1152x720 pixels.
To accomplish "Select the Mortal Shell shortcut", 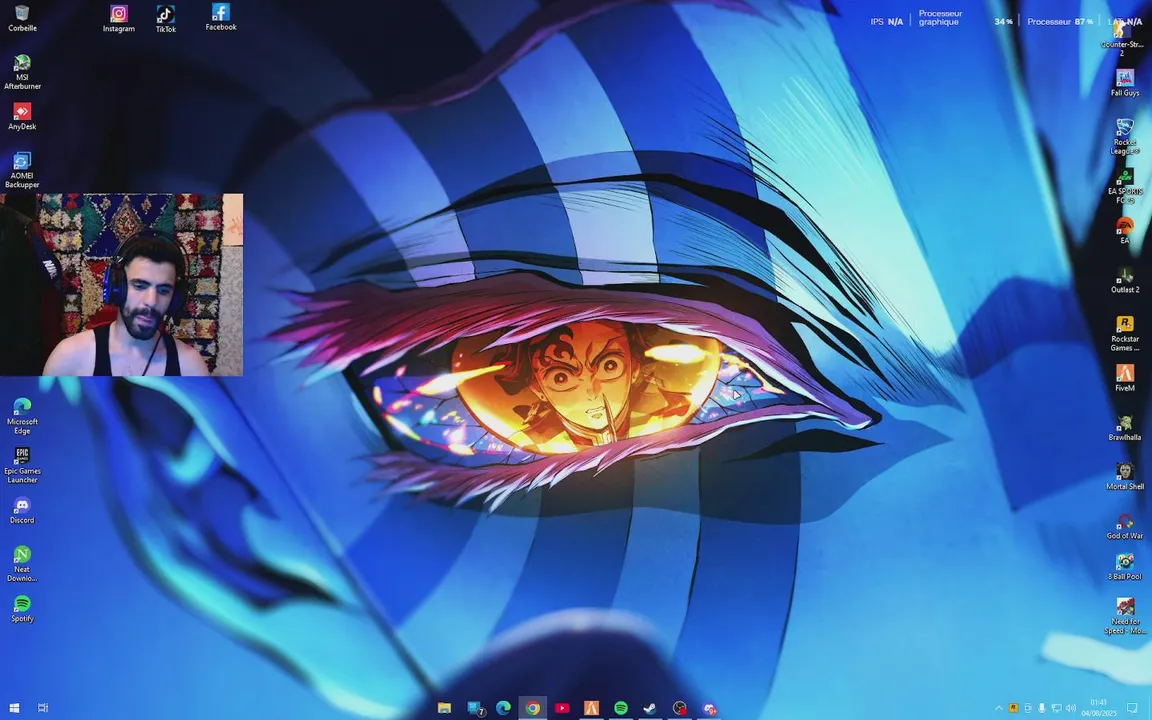I will (1125, 477).
